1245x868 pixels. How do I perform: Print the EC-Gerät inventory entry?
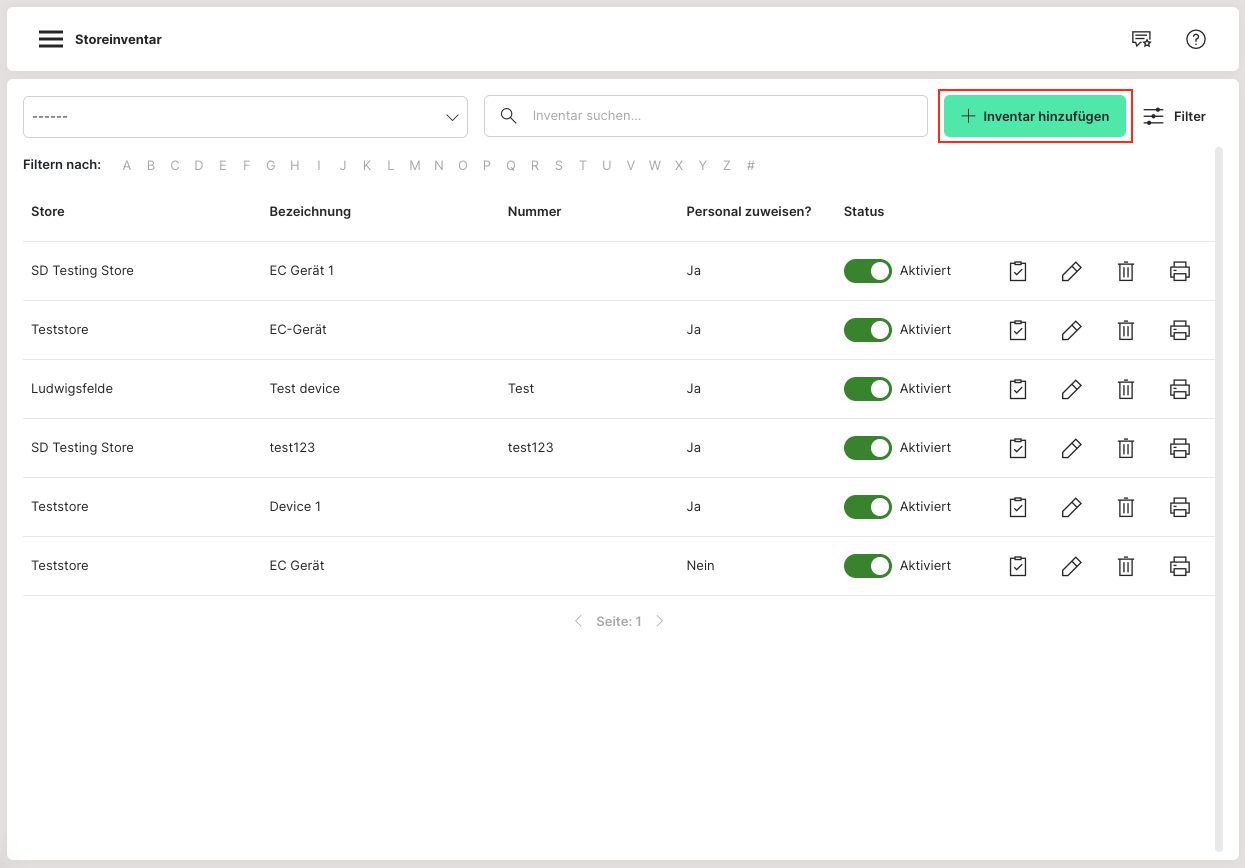(x=1180, y=330)
